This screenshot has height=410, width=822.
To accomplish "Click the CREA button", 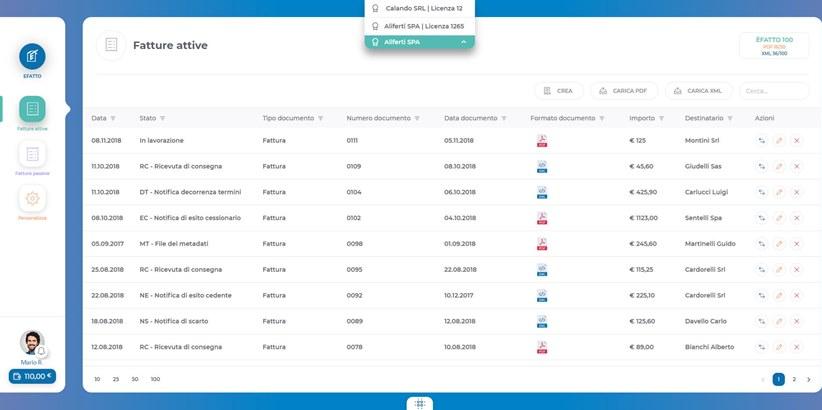I will [x=558, y=91].
